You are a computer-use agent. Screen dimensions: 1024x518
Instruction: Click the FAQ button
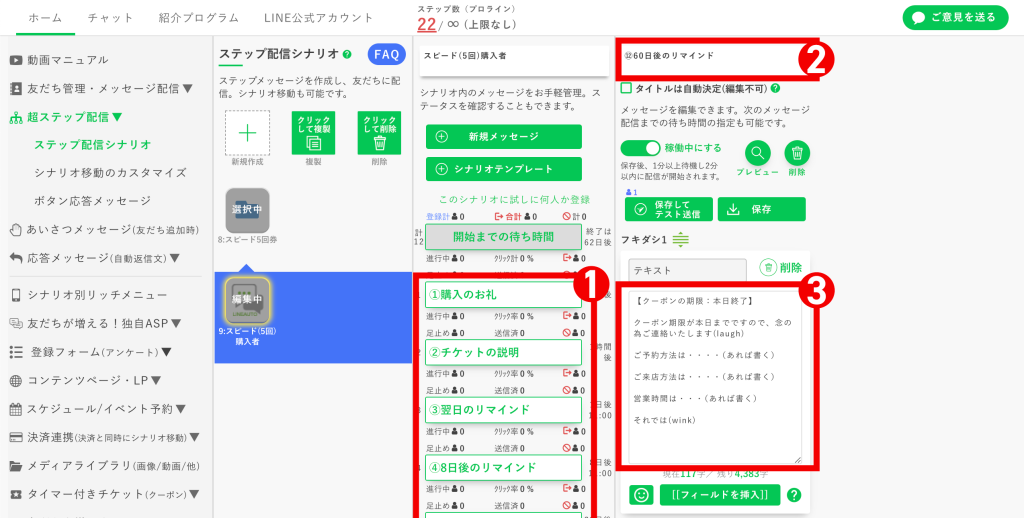[387, 55]
